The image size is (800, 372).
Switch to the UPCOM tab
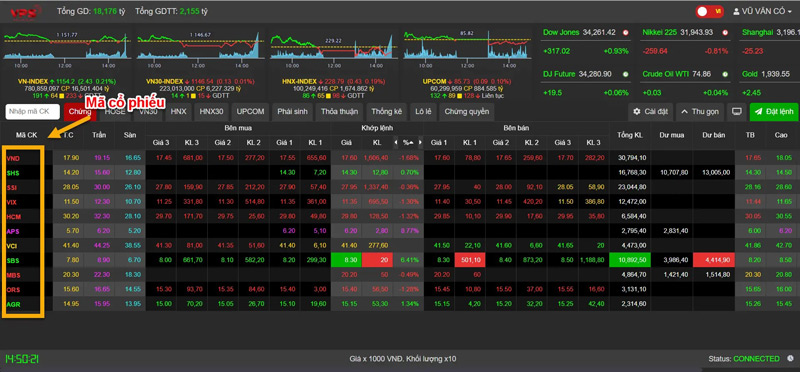(x=250, y=112)
